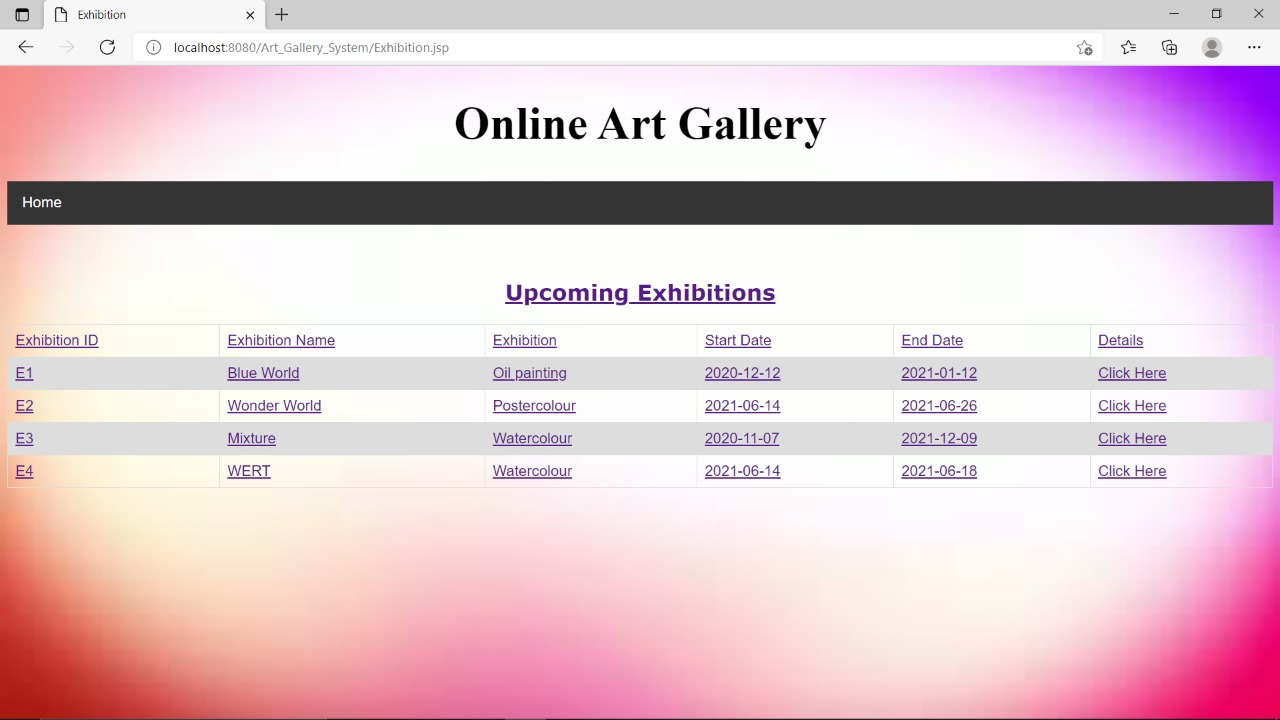Screen dimensions: 1280x720
Task: Open exhibition ID E2 link
Action: click(x=24, y=406)
